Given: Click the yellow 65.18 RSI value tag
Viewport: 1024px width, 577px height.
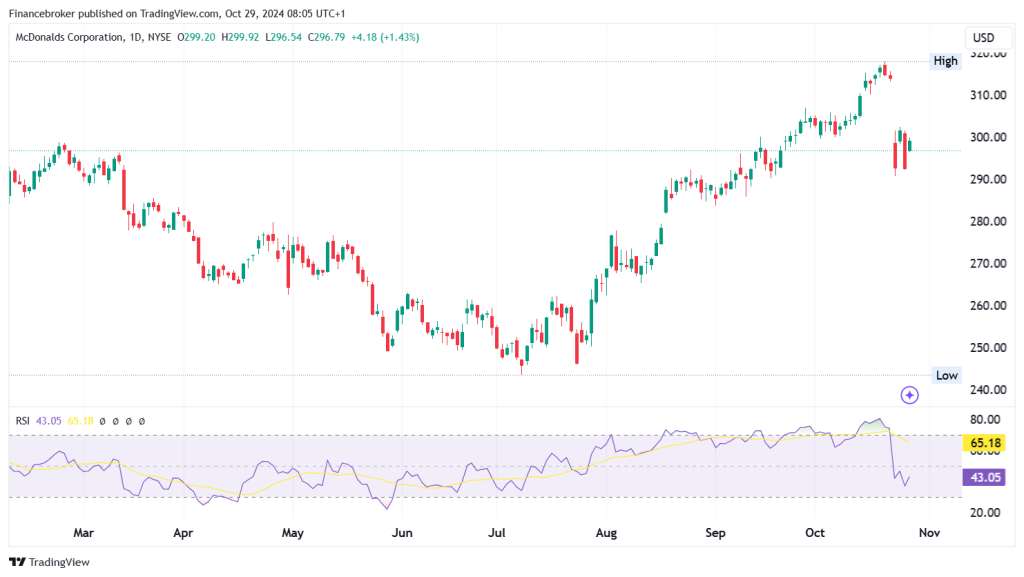Looking at the screenshot, I should (985, 443).
